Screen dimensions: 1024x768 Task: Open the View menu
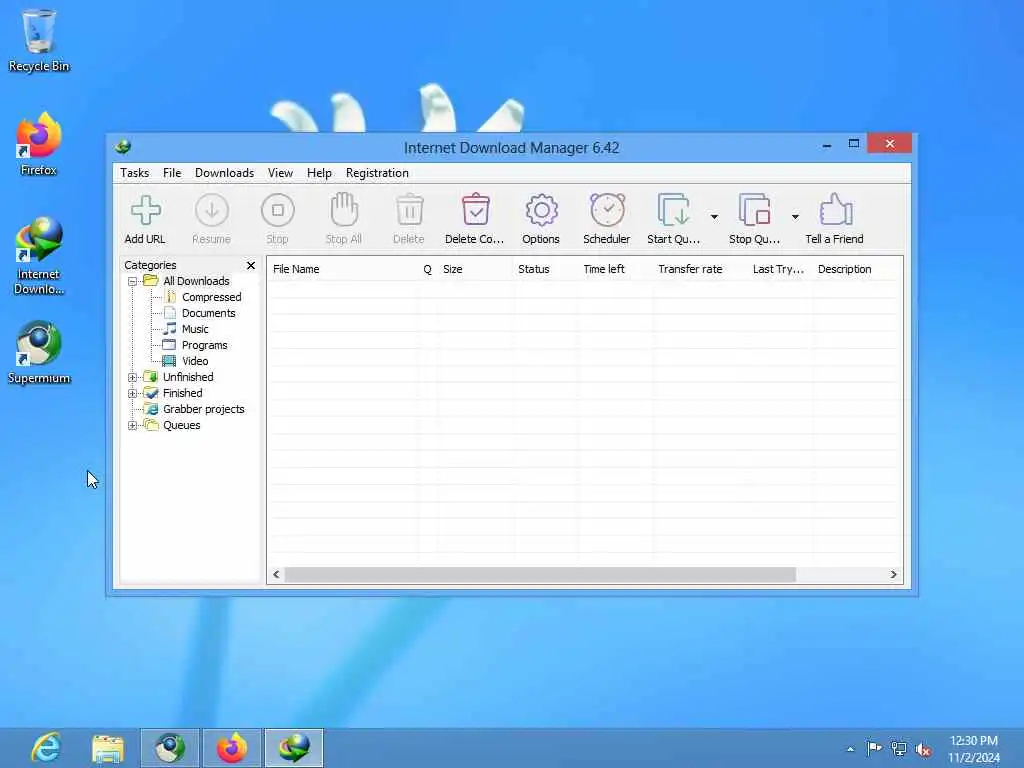pyautogui.click(x=280, y=173)
